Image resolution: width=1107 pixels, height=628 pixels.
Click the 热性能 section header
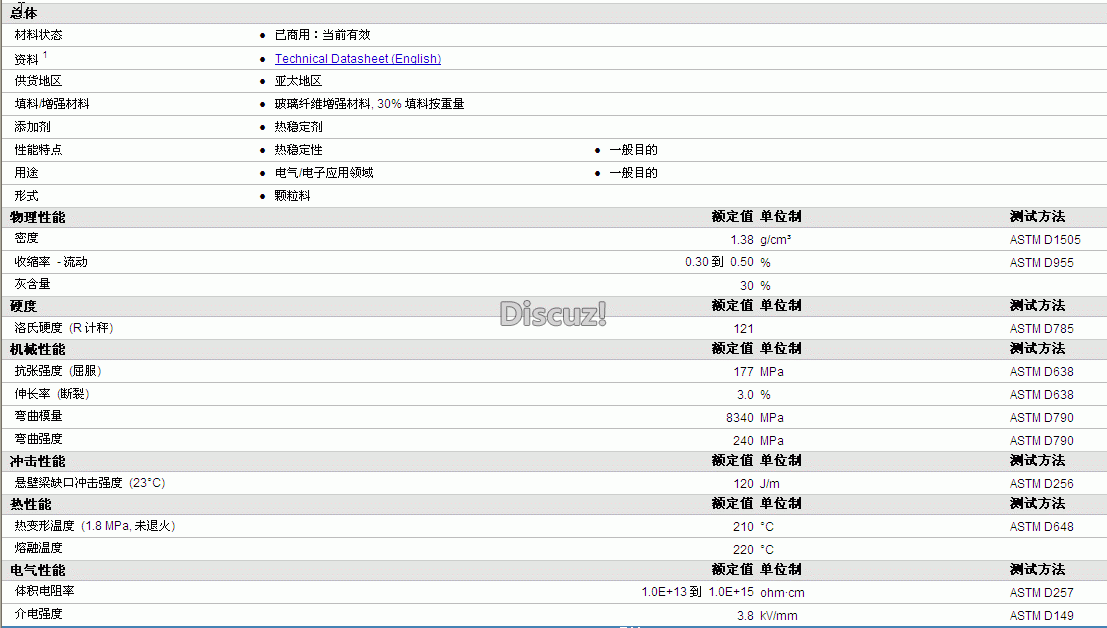click(x=30, y=505)
